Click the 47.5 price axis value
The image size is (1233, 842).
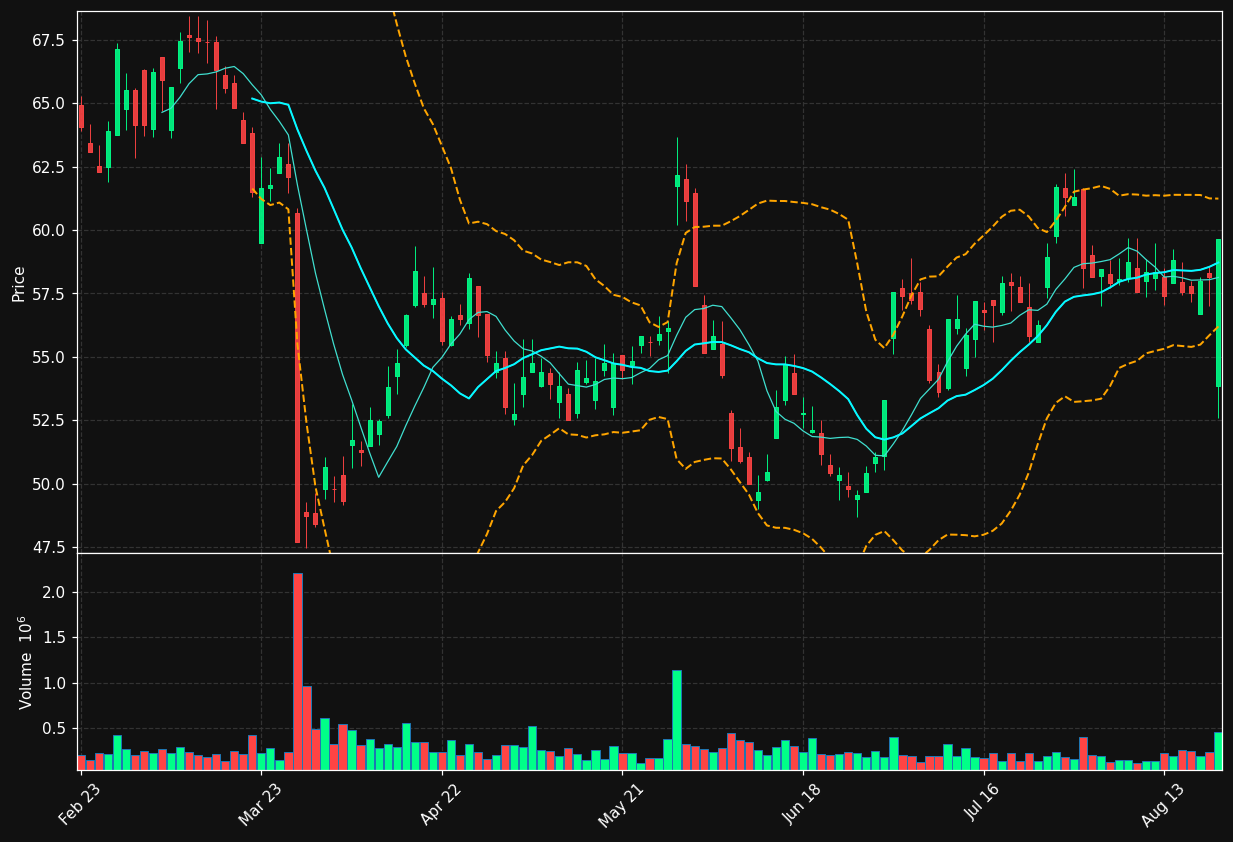[49, 547]
